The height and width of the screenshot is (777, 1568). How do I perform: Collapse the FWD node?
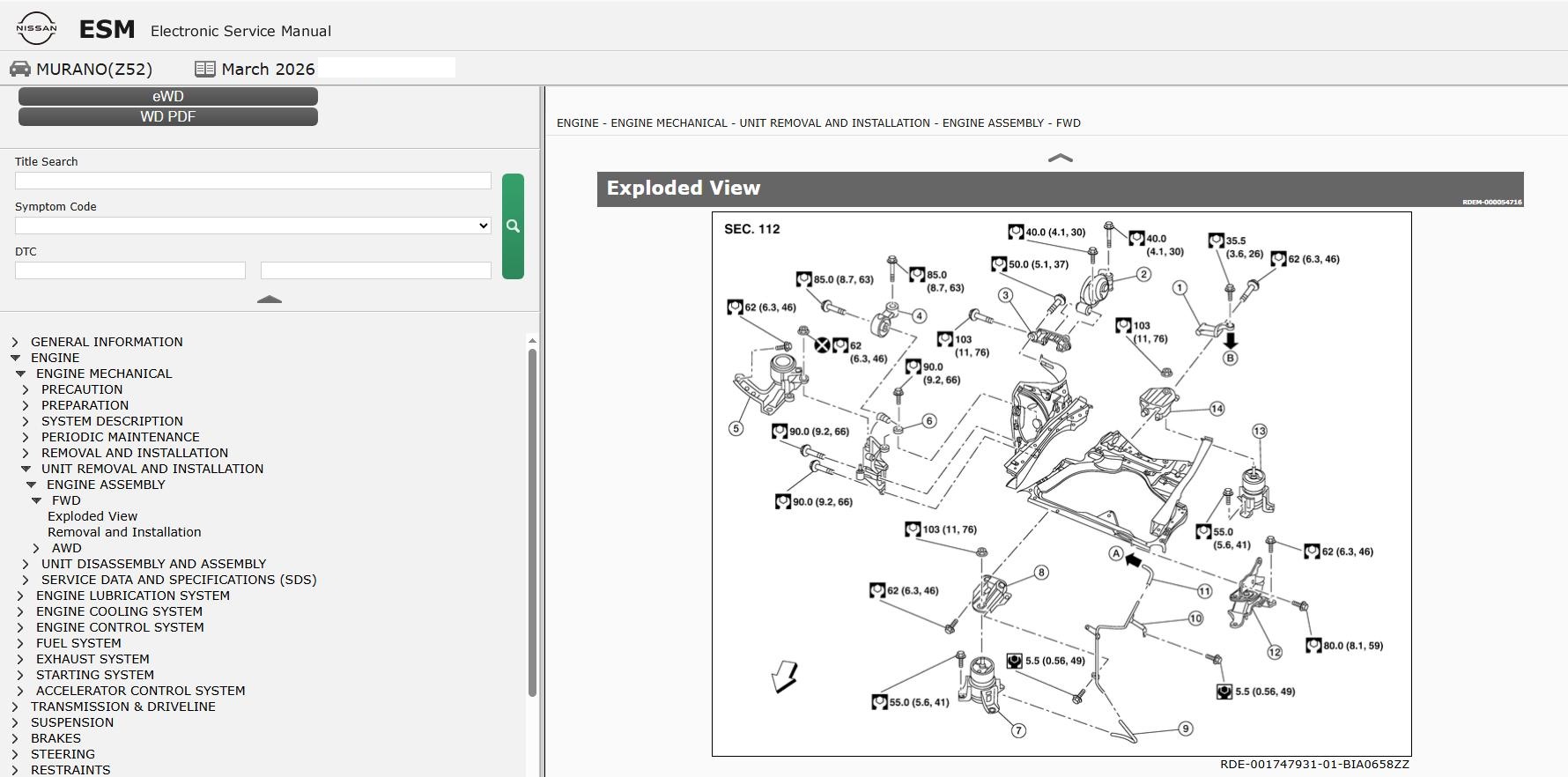click(x=36, y=500)
